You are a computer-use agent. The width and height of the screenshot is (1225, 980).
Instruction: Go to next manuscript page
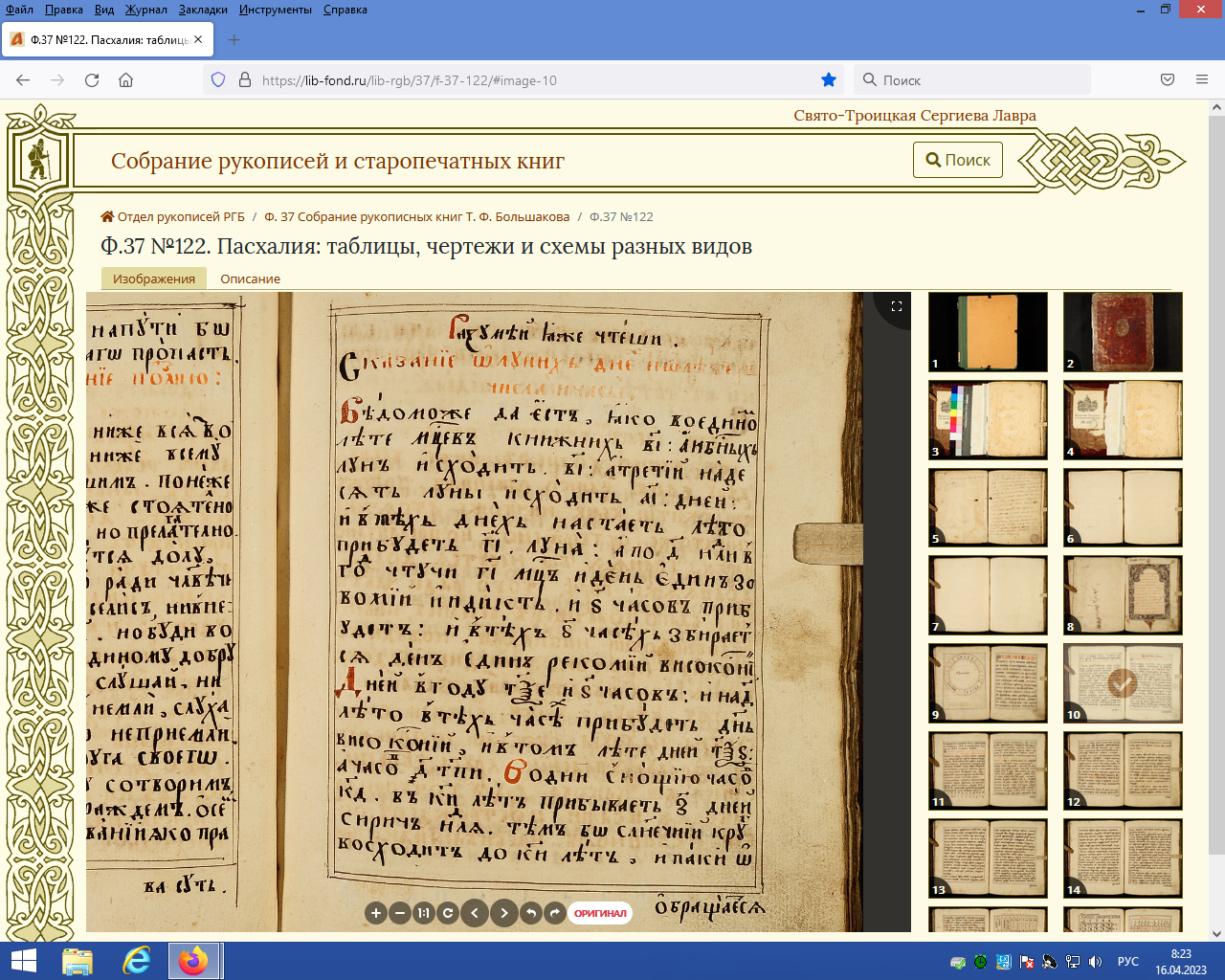[504, 913]
